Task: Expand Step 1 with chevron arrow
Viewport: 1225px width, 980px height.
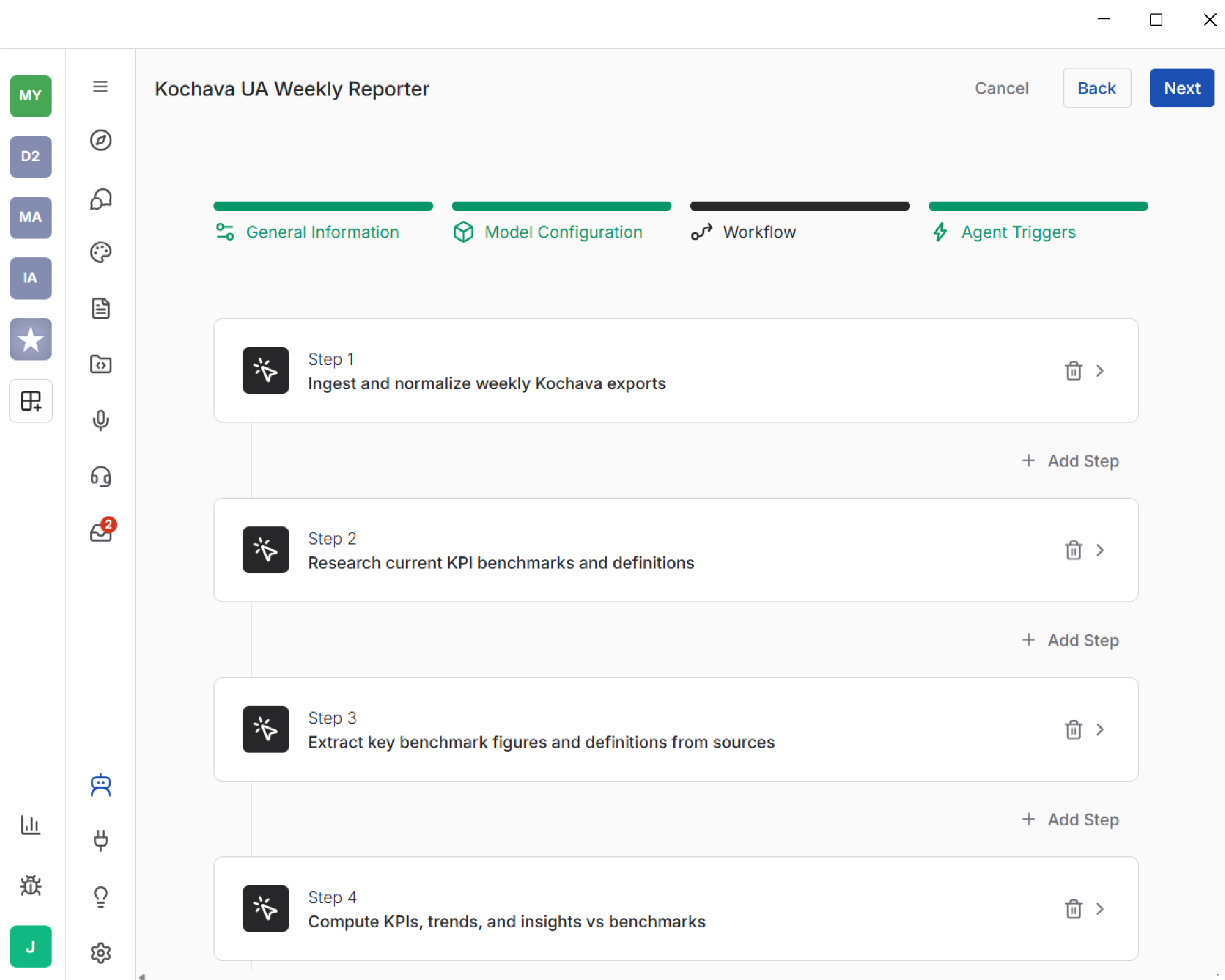Action: pos(1100,371)
